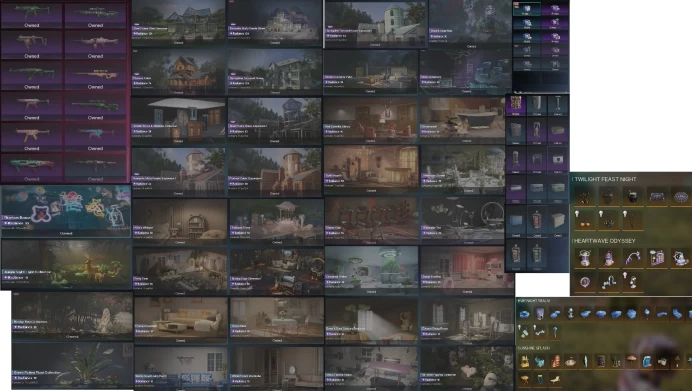692x391 pixels.
Task: Select the blue sofa room card
Action: tap(181, 368)
